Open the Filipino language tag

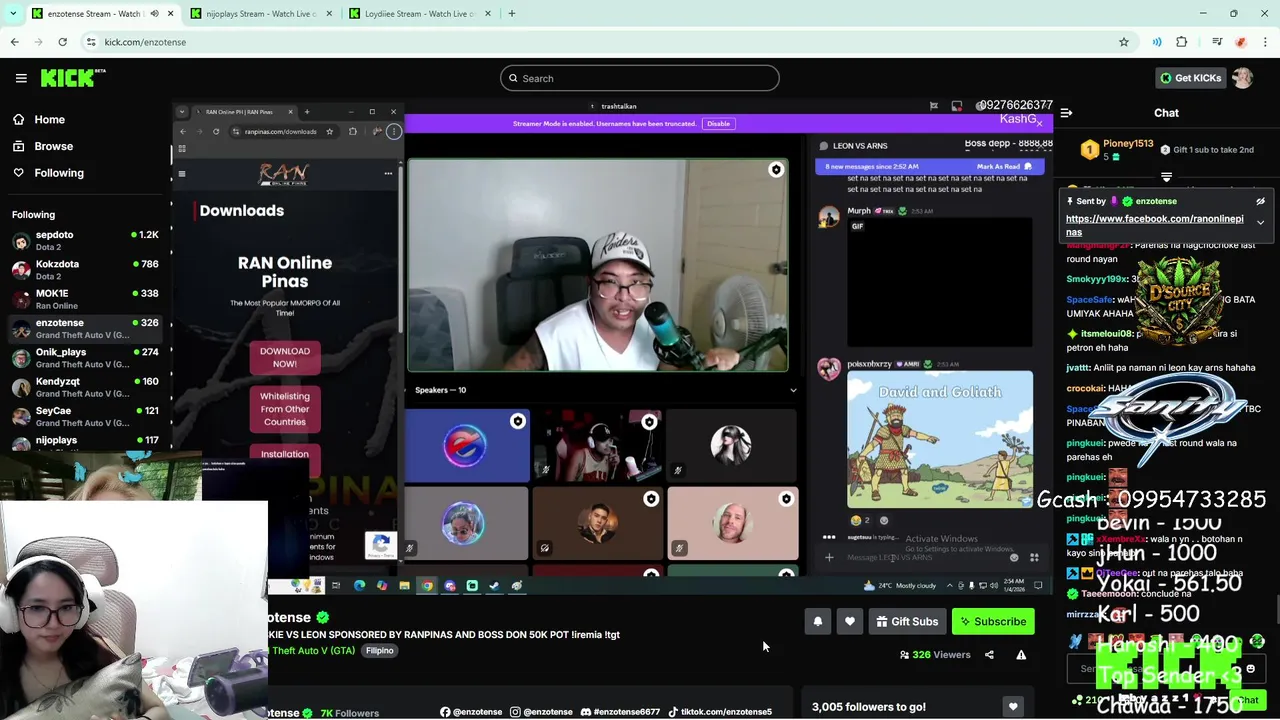(380, 651)
